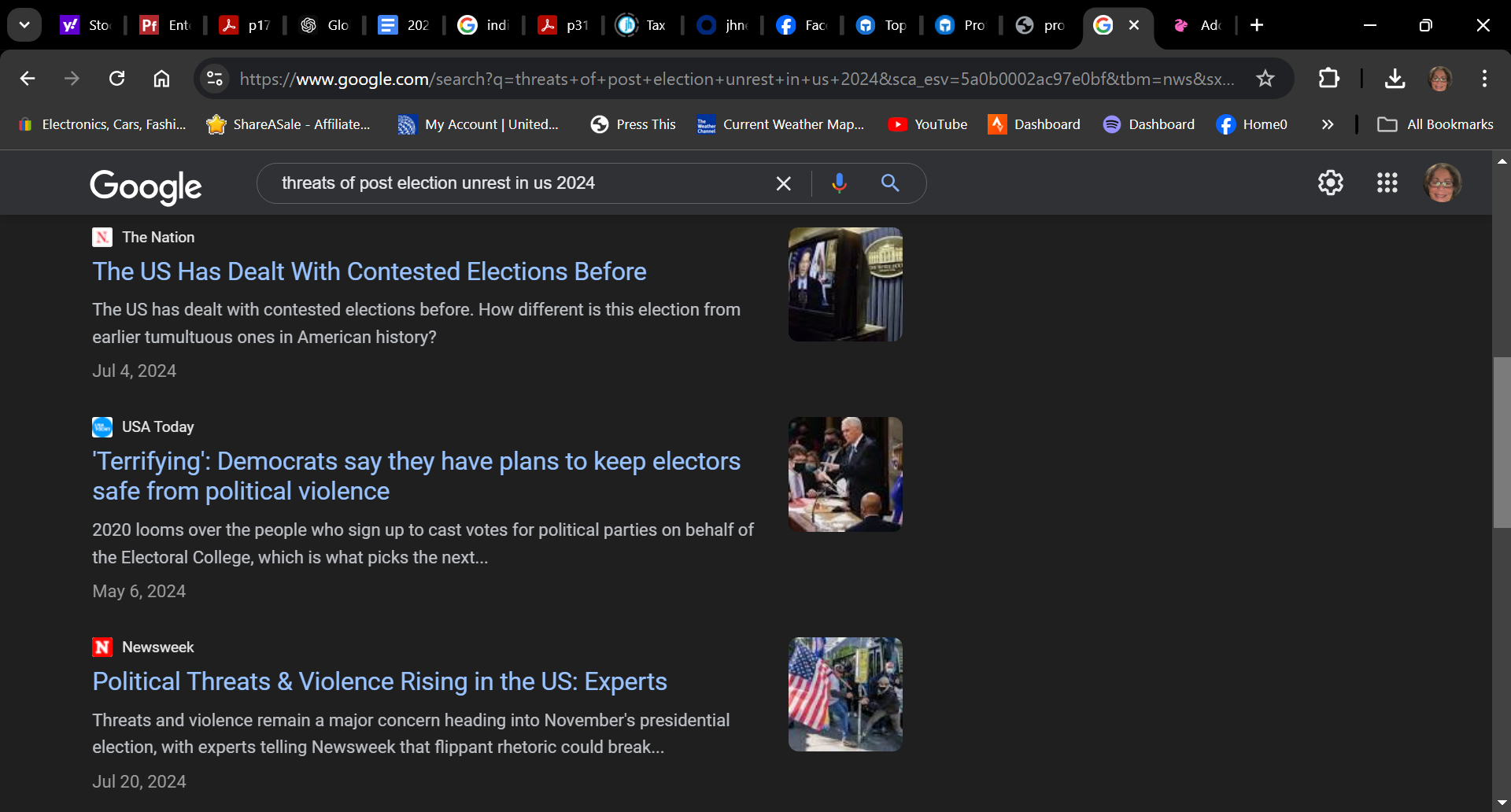The height and width of the screenshot is (812, 1511).
Task: Click the magnifying glass search icon
Action: click(x=890, y=183)
